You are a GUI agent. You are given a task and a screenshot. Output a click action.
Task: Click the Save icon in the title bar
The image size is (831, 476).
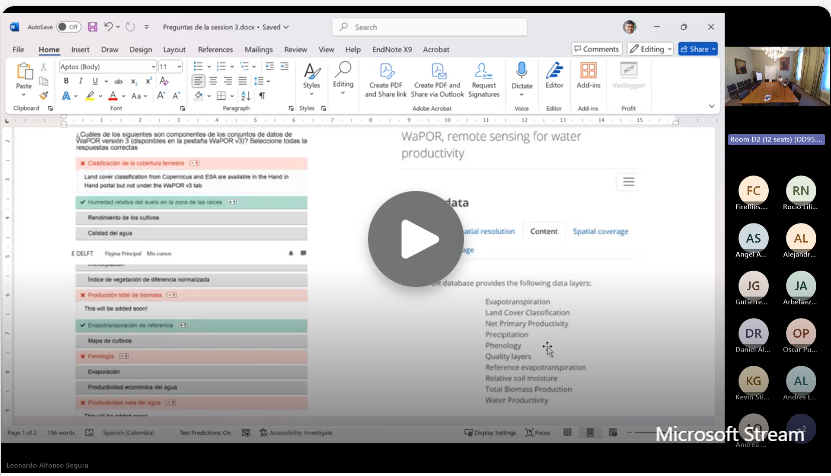[92, 27]
